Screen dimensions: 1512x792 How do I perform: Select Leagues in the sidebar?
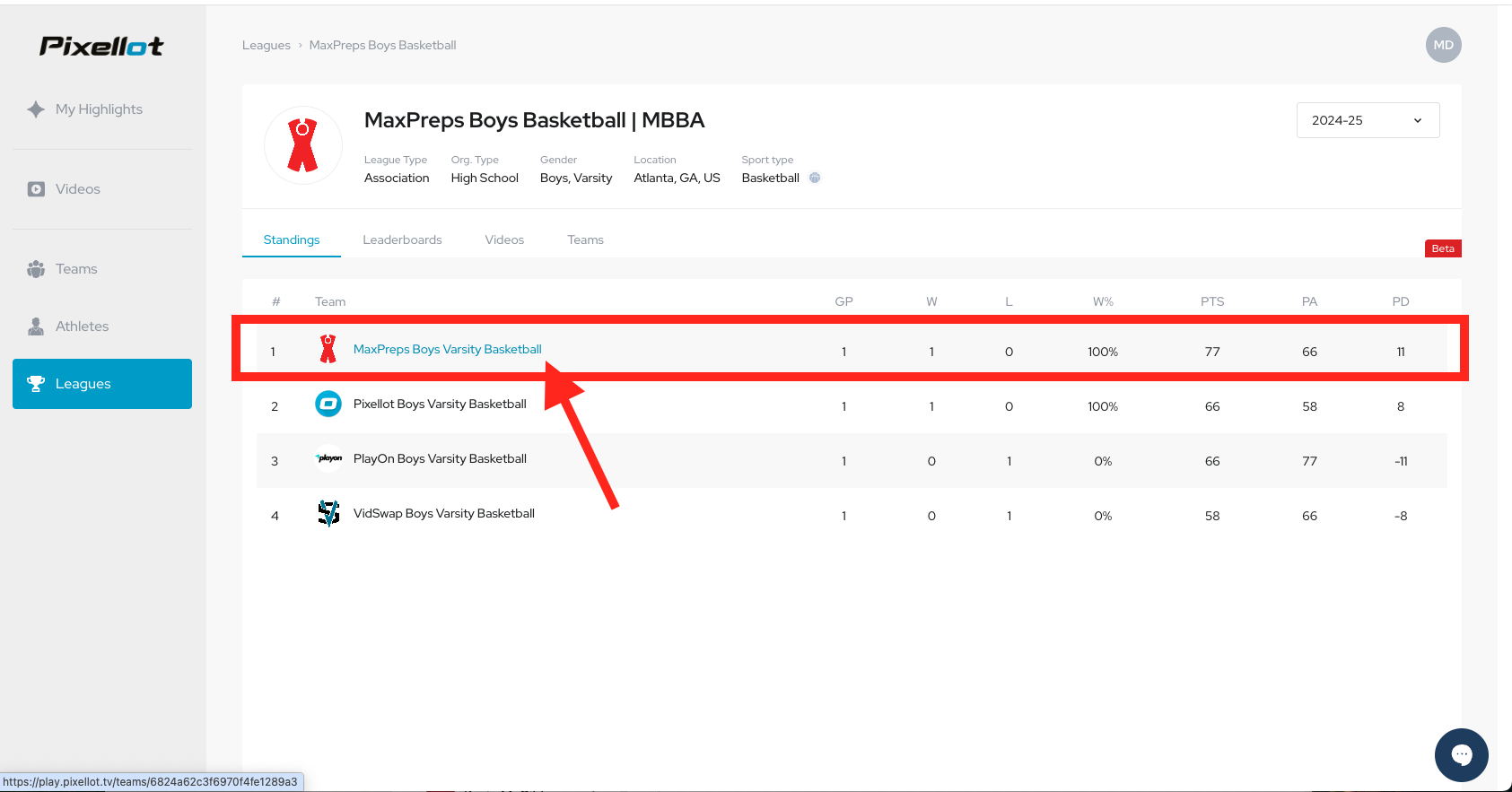[102, 384]
